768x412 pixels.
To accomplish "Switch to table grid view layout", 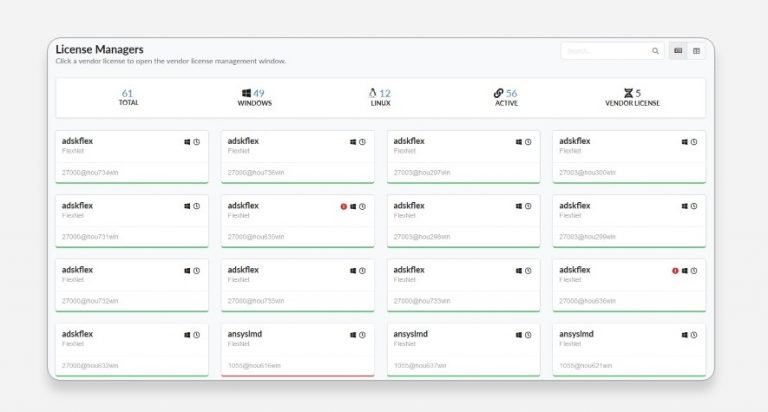I will tap(696, 51).
